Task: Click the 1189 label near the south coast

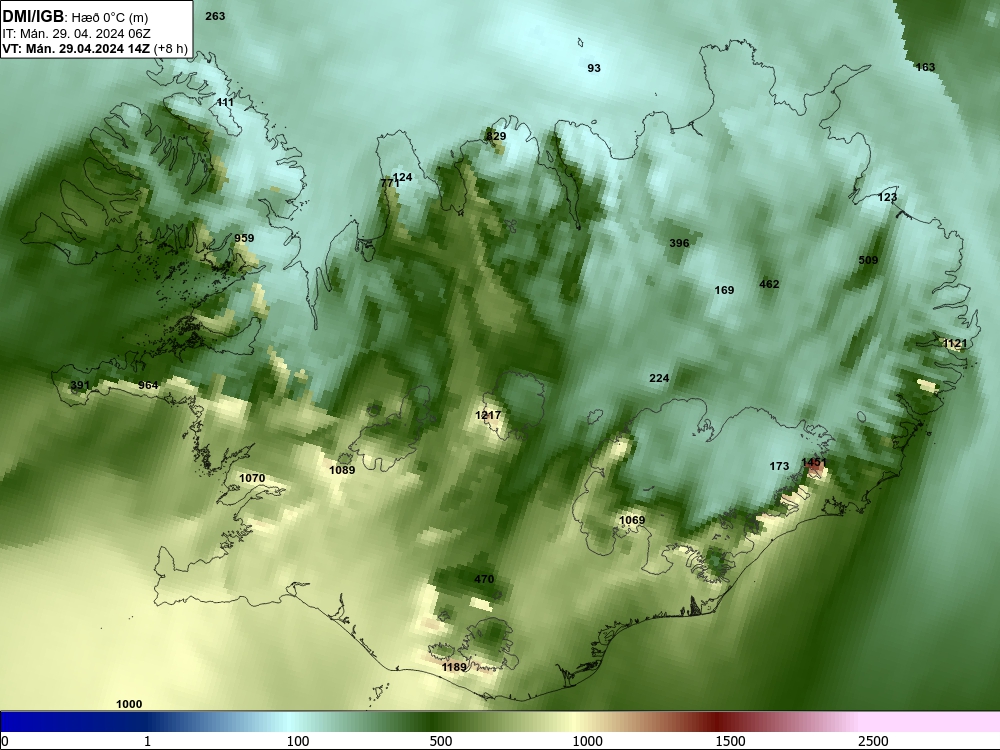Action: click(454, 667)
